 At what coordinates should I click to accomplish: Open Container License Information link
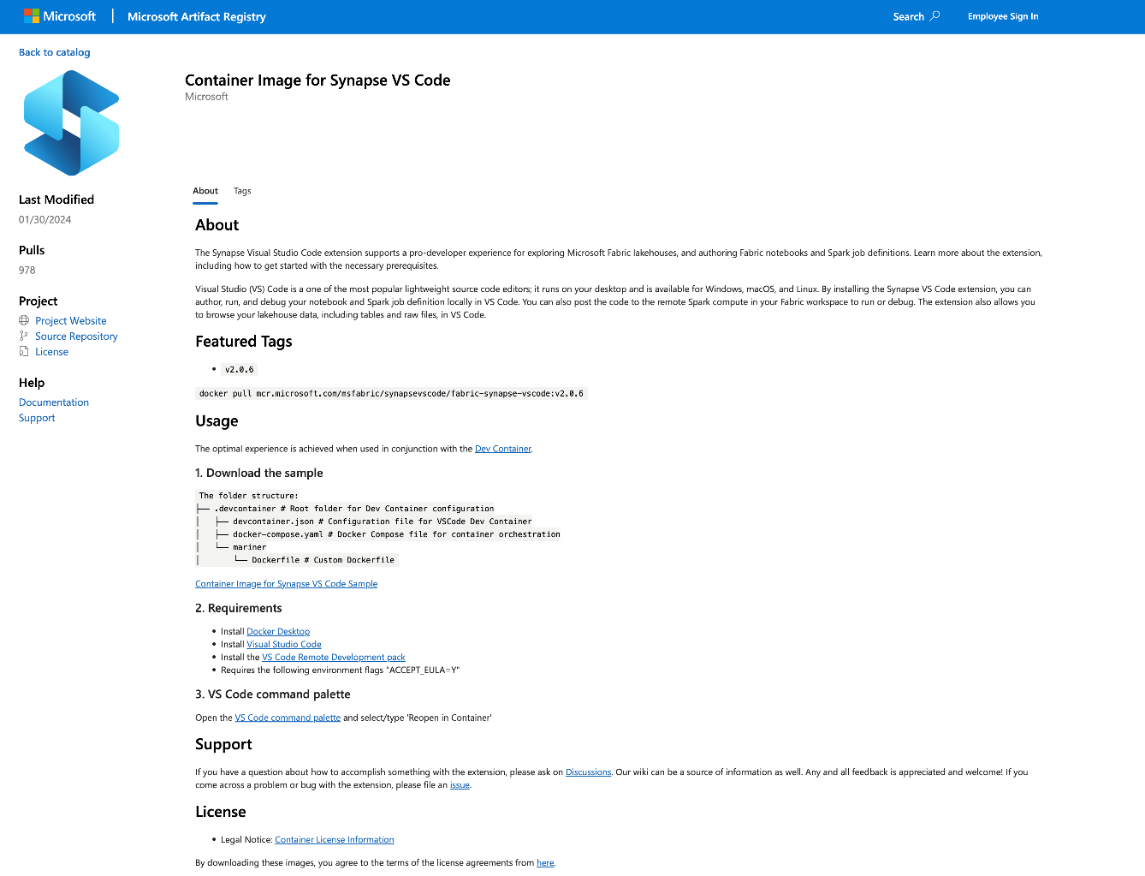coord(334,840)
